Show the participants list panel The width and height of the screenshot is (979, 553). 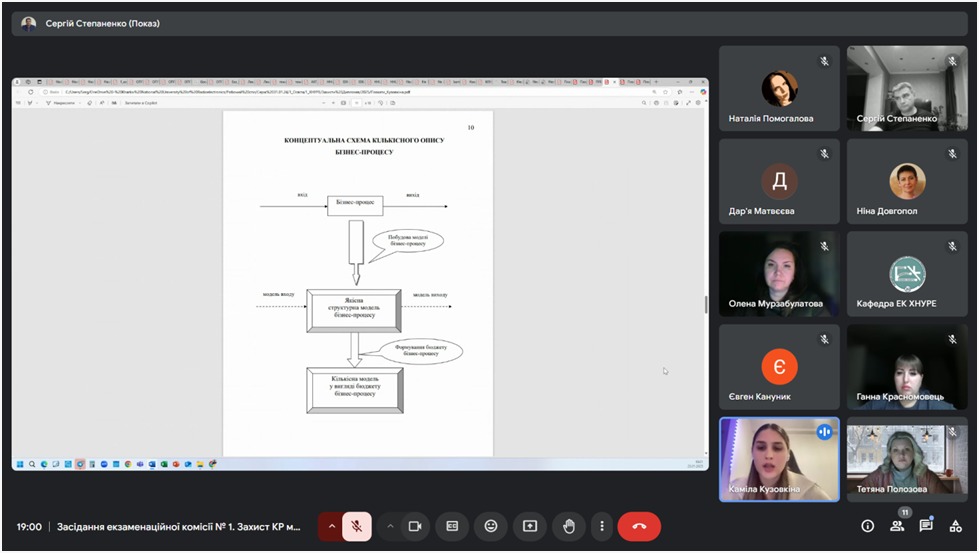[x=897, y=526]
